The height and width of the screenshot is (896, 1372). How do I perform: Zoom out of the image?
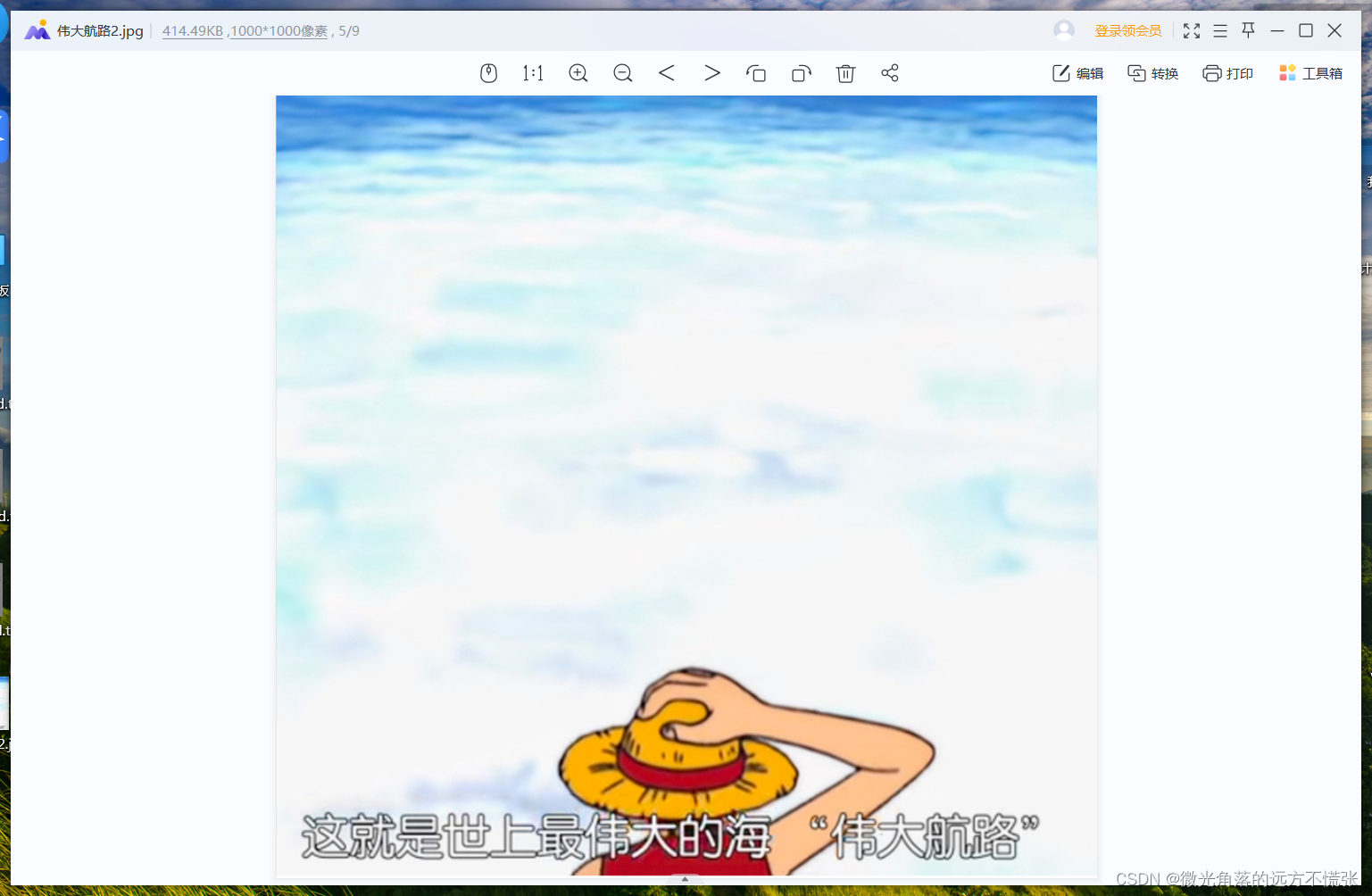tap(622, 73)
